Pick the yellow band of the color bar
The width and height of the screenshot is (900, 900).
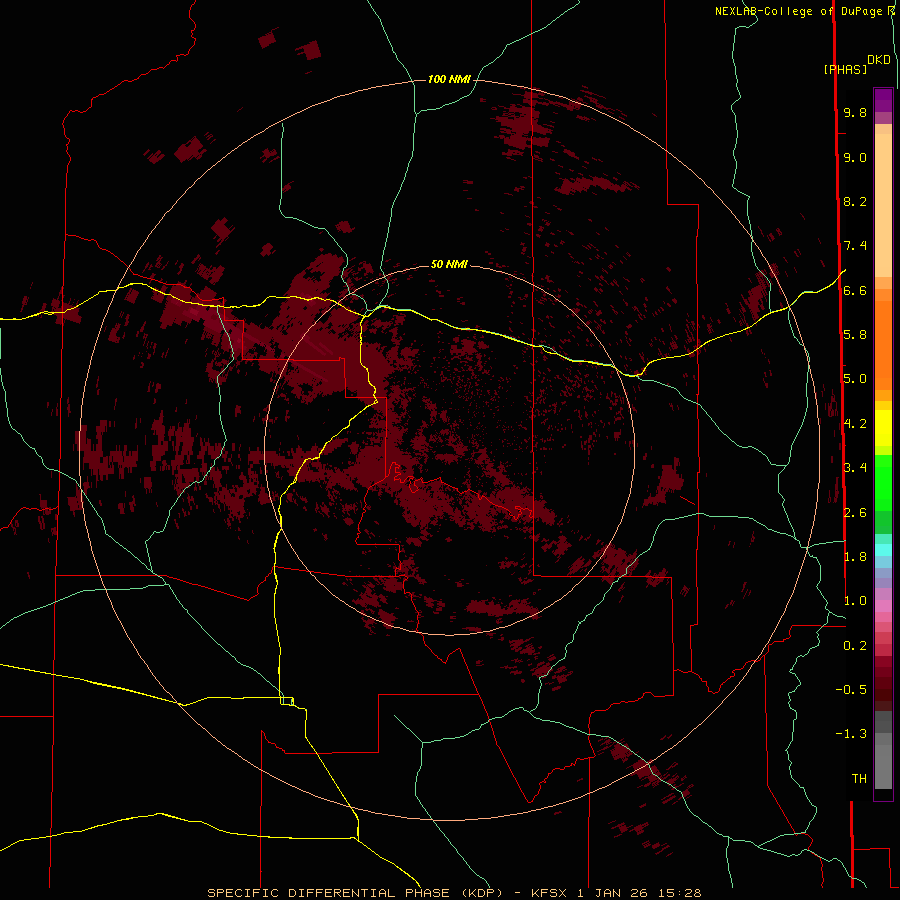click(x=883, y=428)
